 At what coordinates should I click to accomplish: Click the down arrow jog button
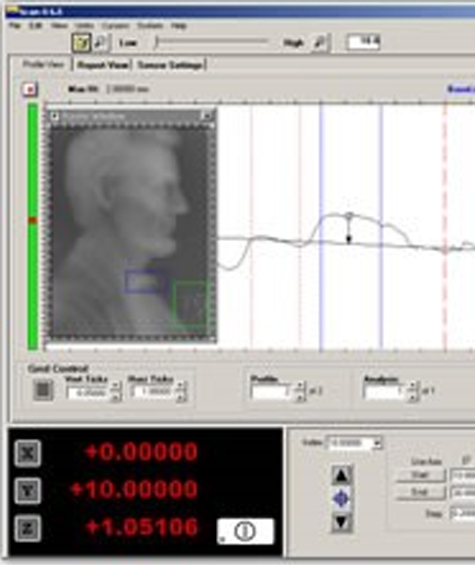click(341, 522)
